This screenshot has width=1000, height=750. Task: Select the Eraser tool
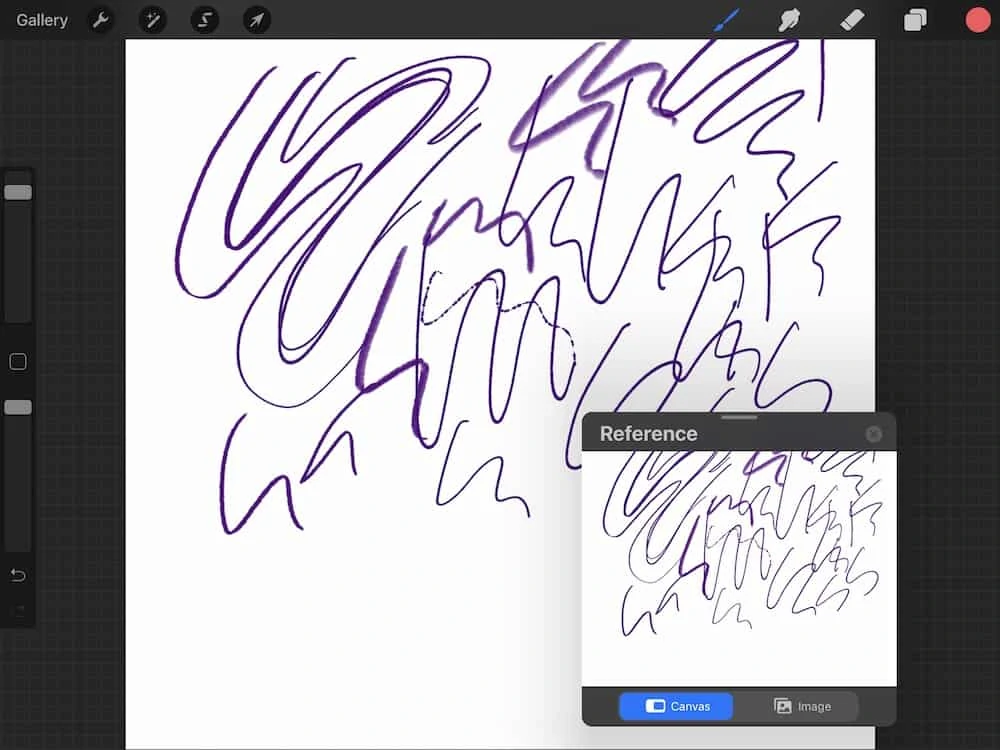(852, 20)
